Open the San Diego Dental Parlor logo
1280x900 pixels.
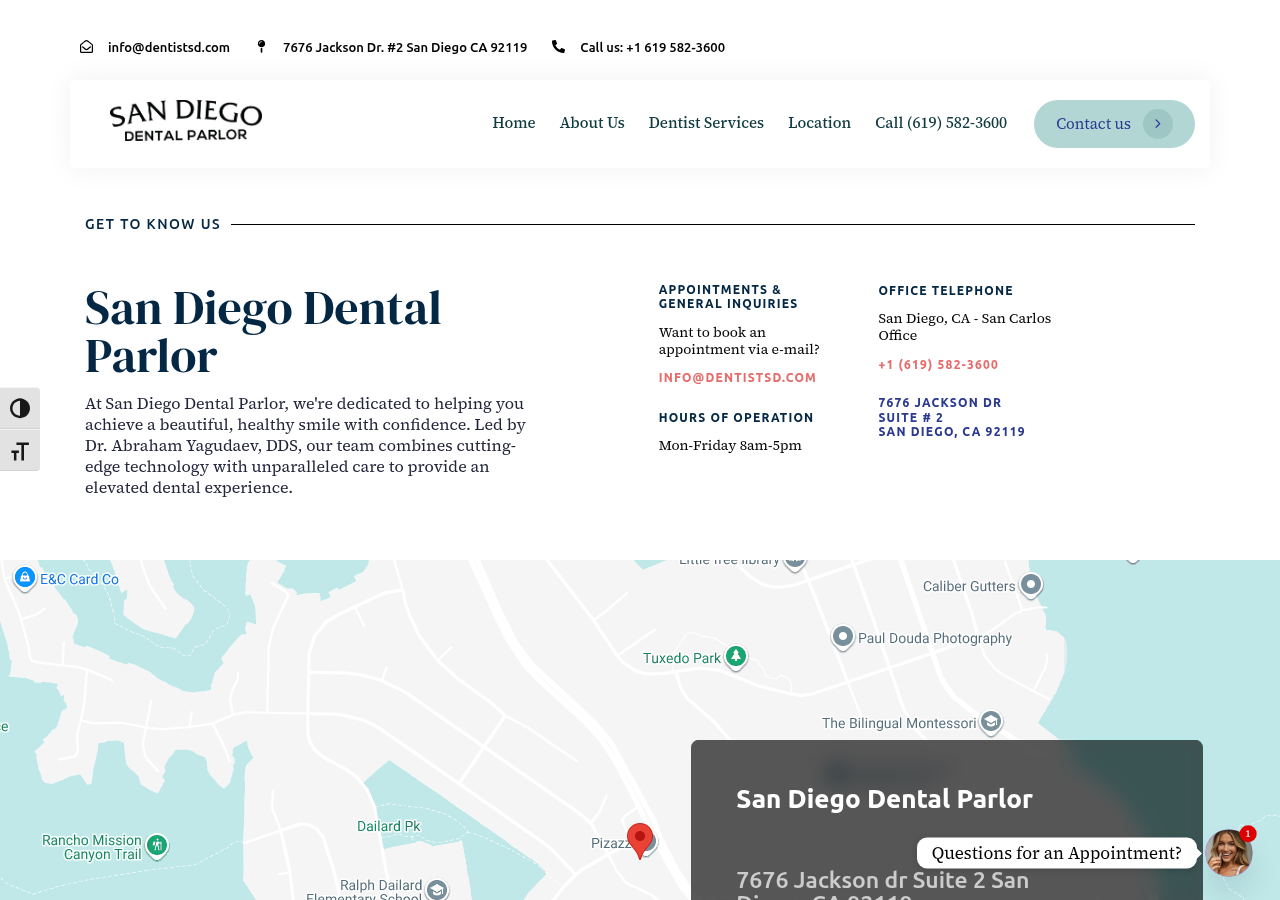(186, 121)
